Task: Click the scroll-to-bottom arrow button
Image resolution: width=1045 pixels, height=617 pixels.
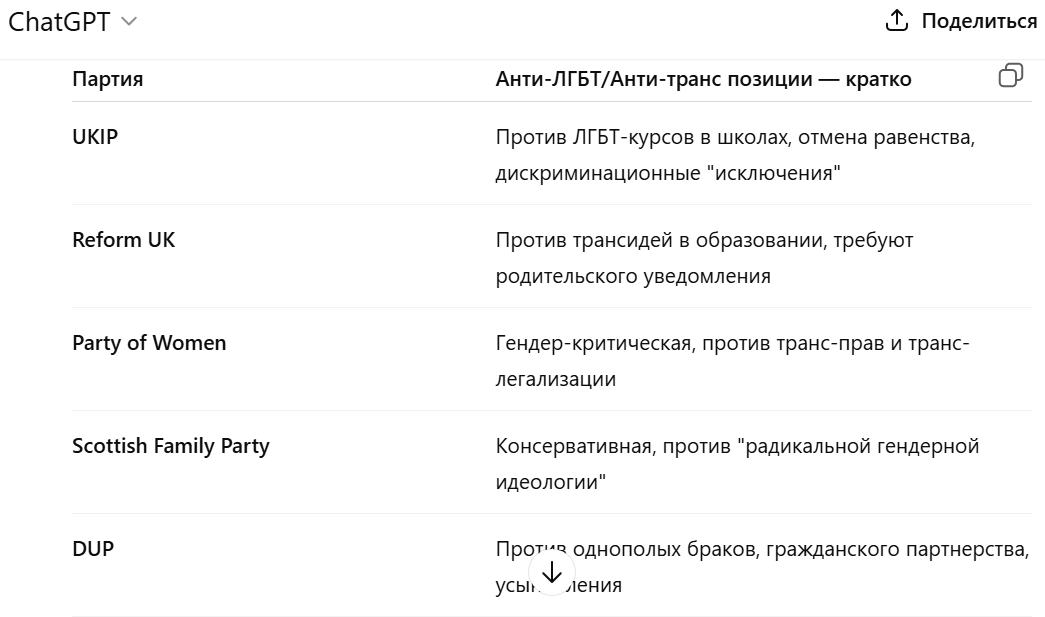Action: pos(552,572)
